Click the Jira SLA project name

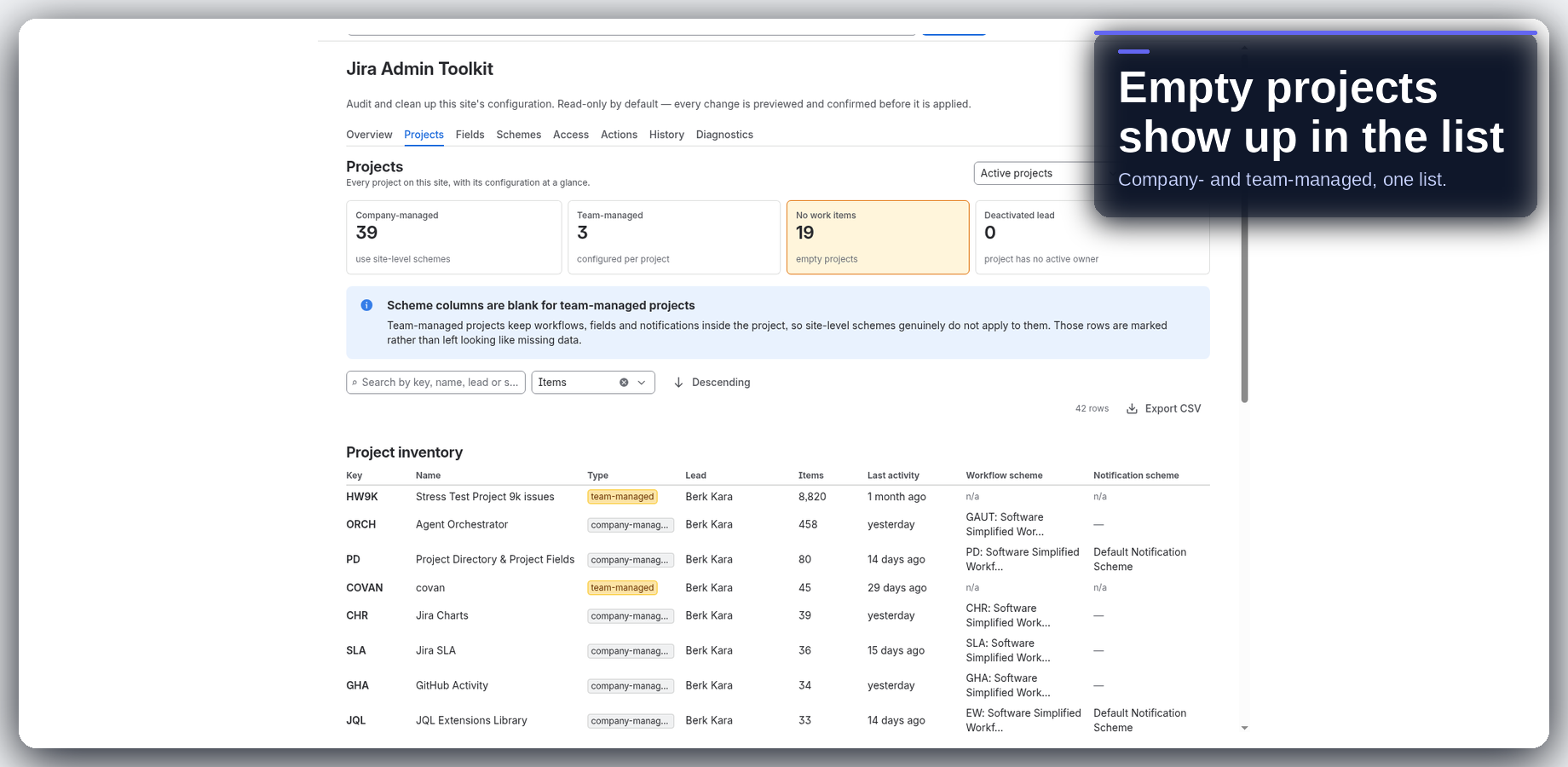click(435, 650)
